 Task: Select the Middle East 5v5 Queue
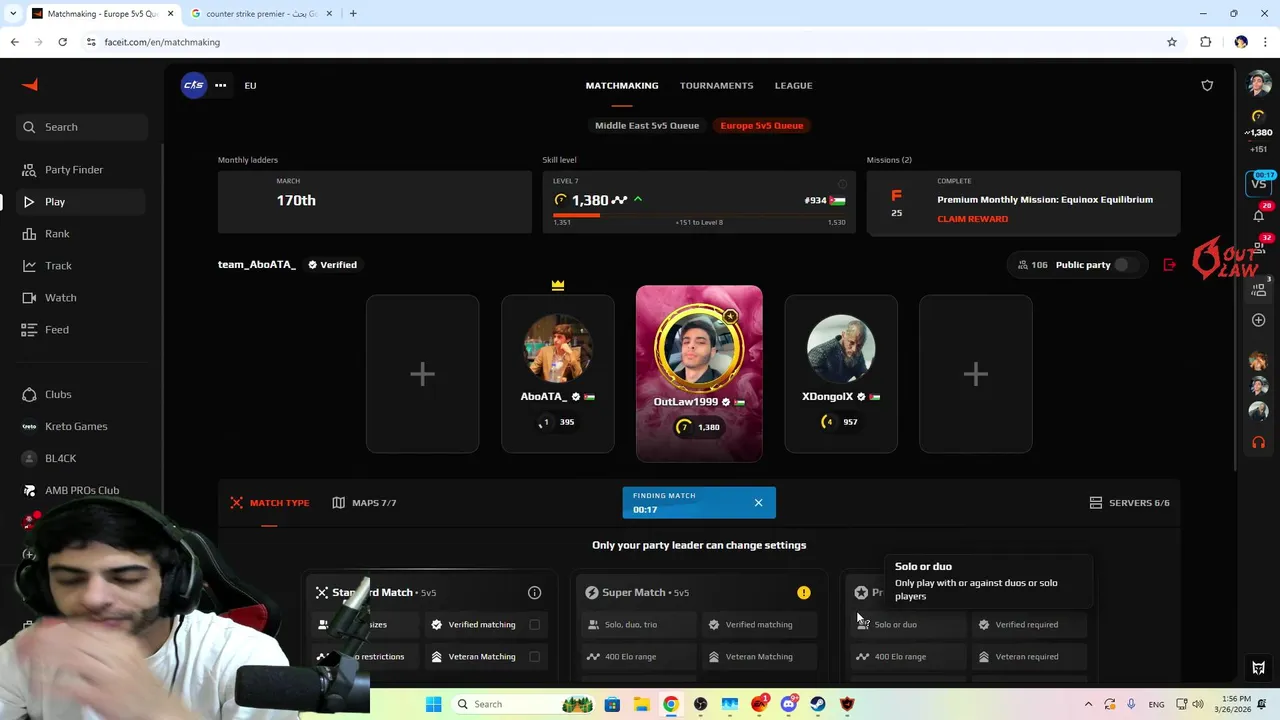pyautogui.click(x=647, y=125)
